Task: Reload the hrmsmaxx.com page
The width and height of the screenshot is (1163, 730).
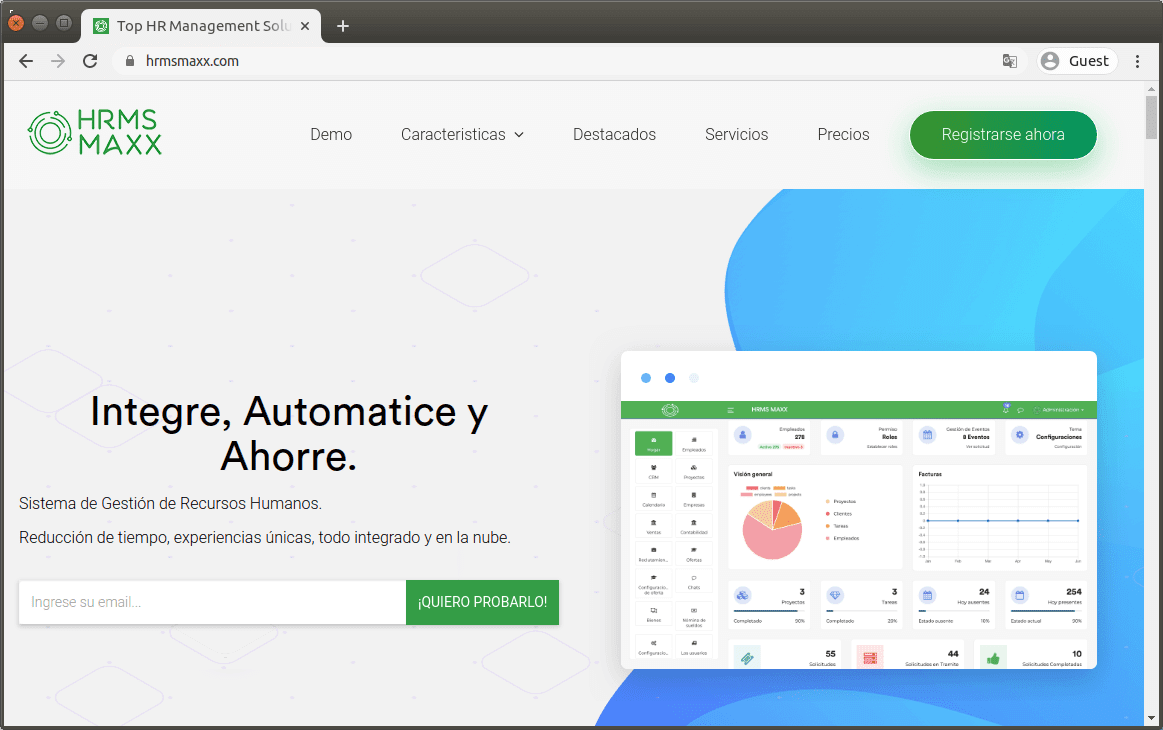Action: pos(90,61)
